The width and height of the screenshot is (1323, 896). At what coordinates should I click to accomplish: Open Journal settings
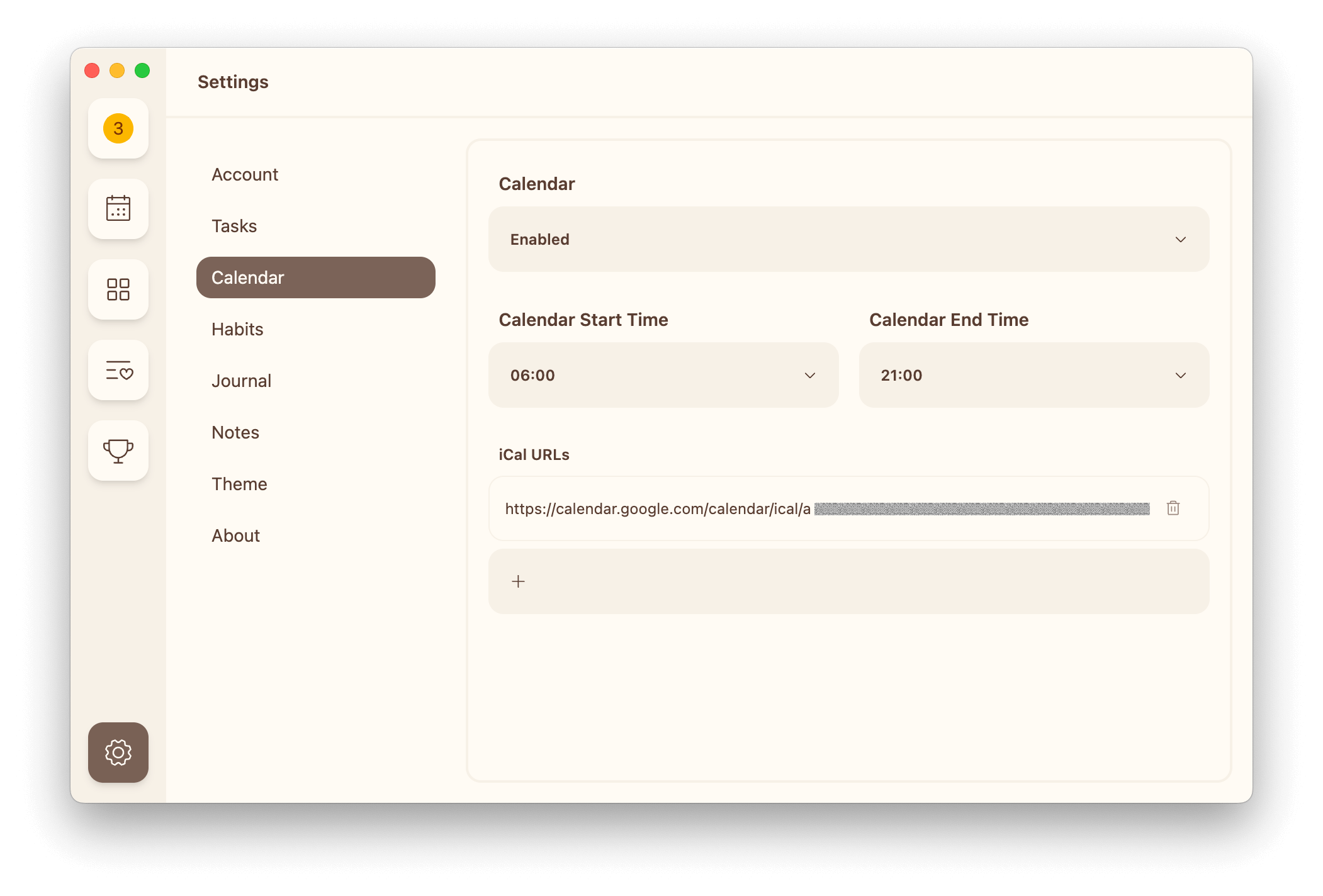[316, 381]
